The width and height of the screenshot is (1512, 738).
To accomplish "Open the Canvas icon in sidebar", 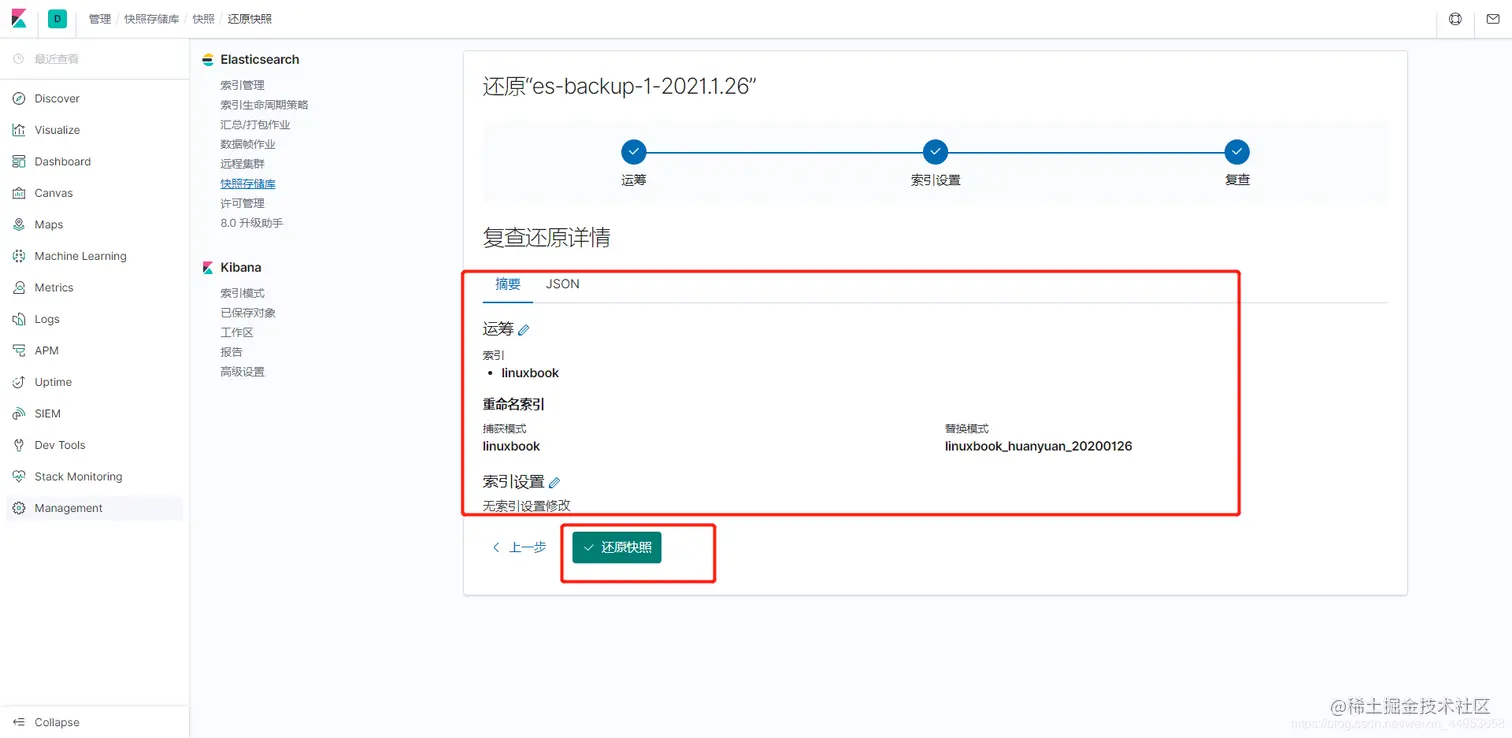I will [19, 193].
